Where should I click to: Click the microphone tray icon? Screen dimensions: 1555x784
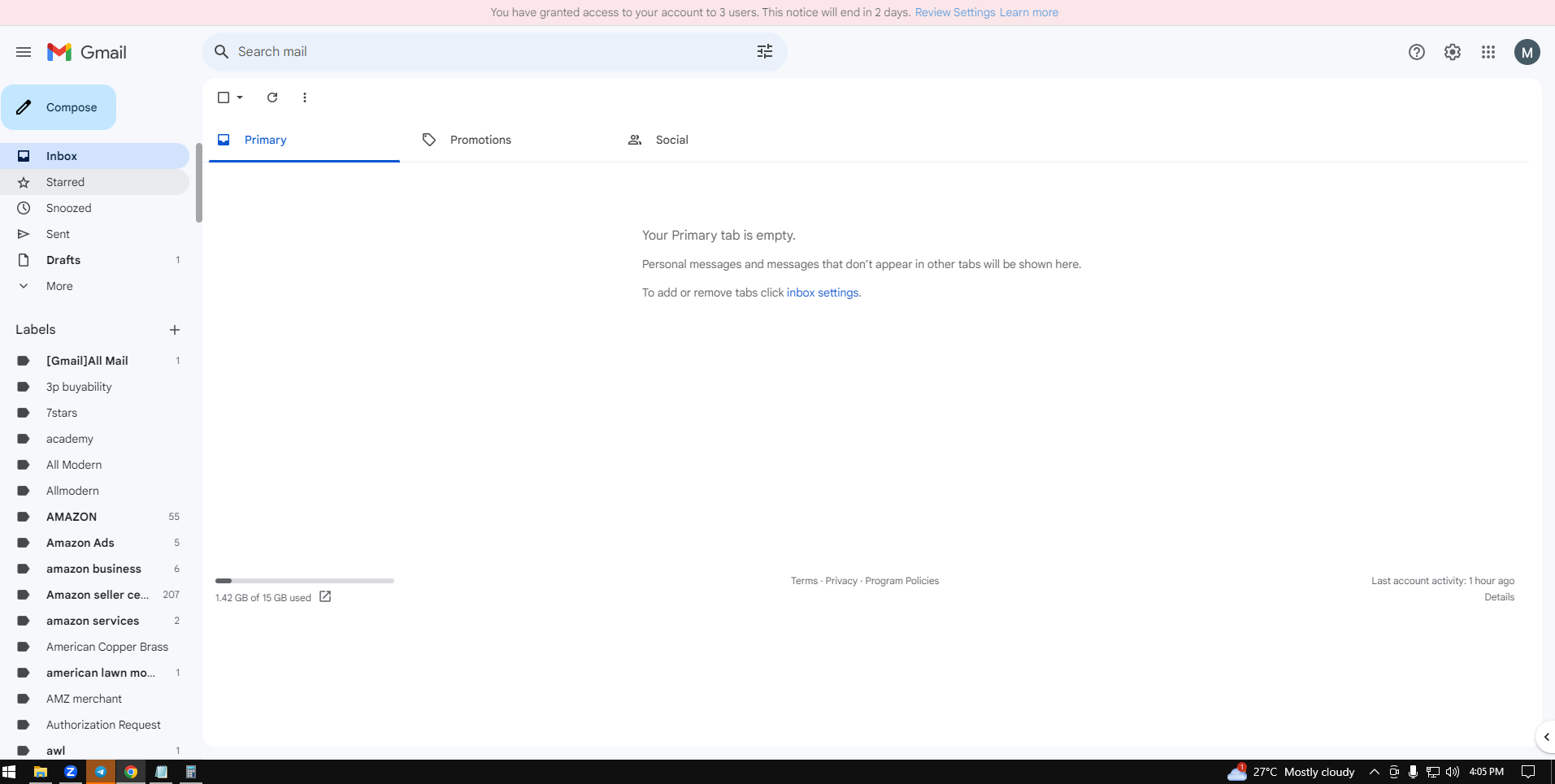click(1414, 772)
